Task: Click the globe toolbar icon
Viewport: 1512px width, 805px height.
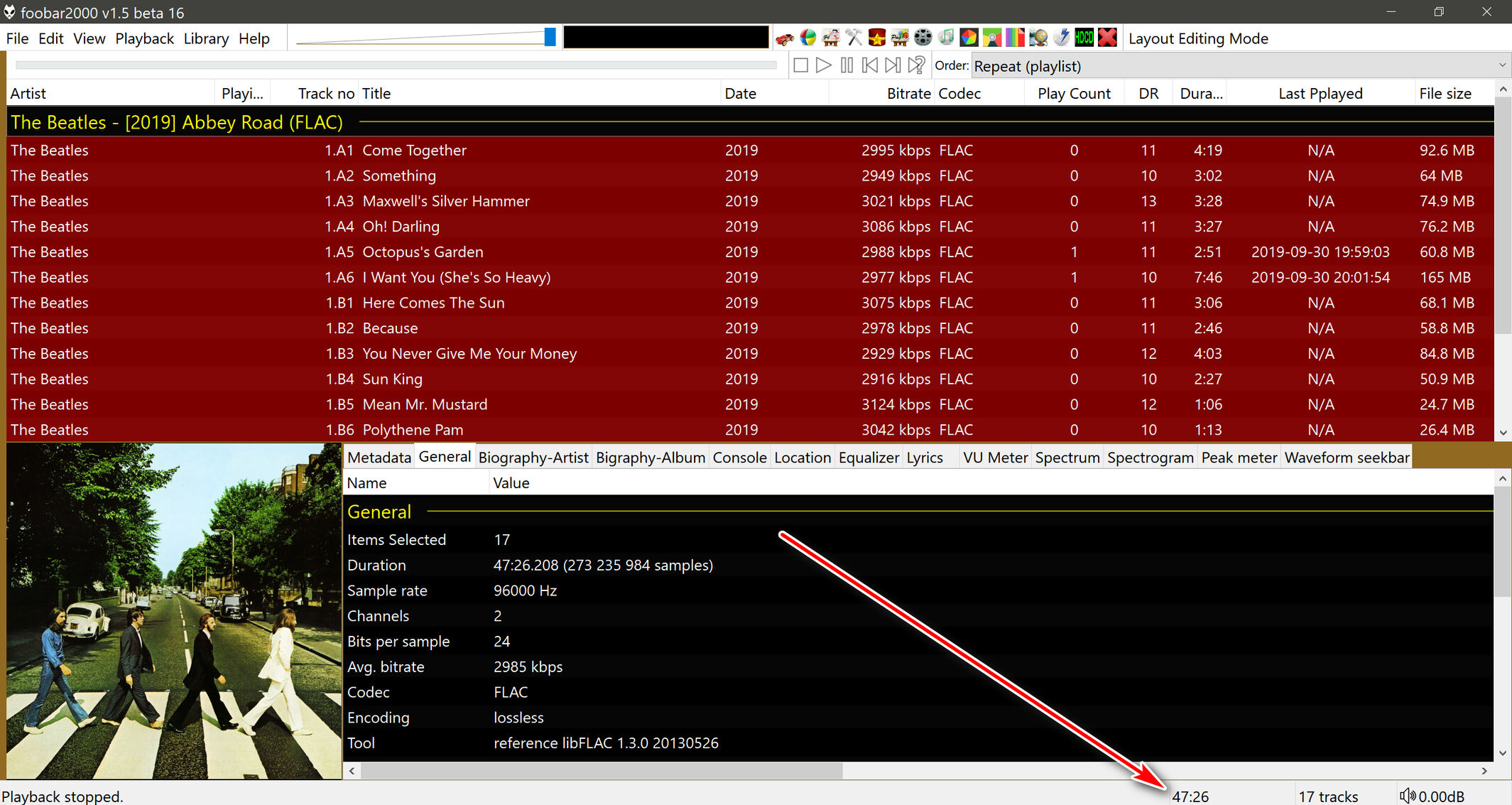Action: pyautogui.click(x=1038, y=38)
